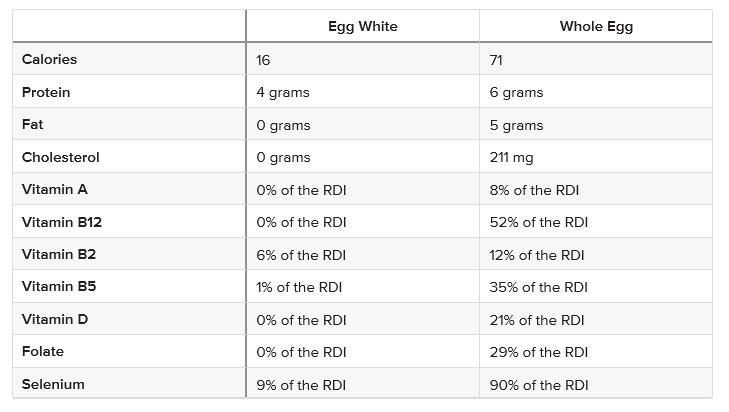Image resolution: width=729 pixels, height=412 pixels.
Task: Select the Calories row label
Action: (x=49, y=60)
